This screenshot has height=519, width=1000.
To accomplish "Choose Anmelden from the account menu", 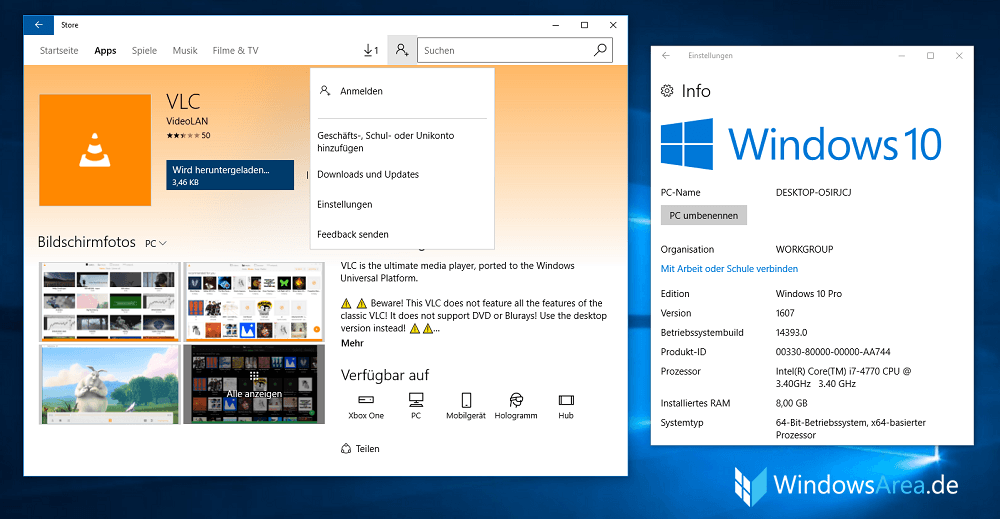I will pos(361,91).
